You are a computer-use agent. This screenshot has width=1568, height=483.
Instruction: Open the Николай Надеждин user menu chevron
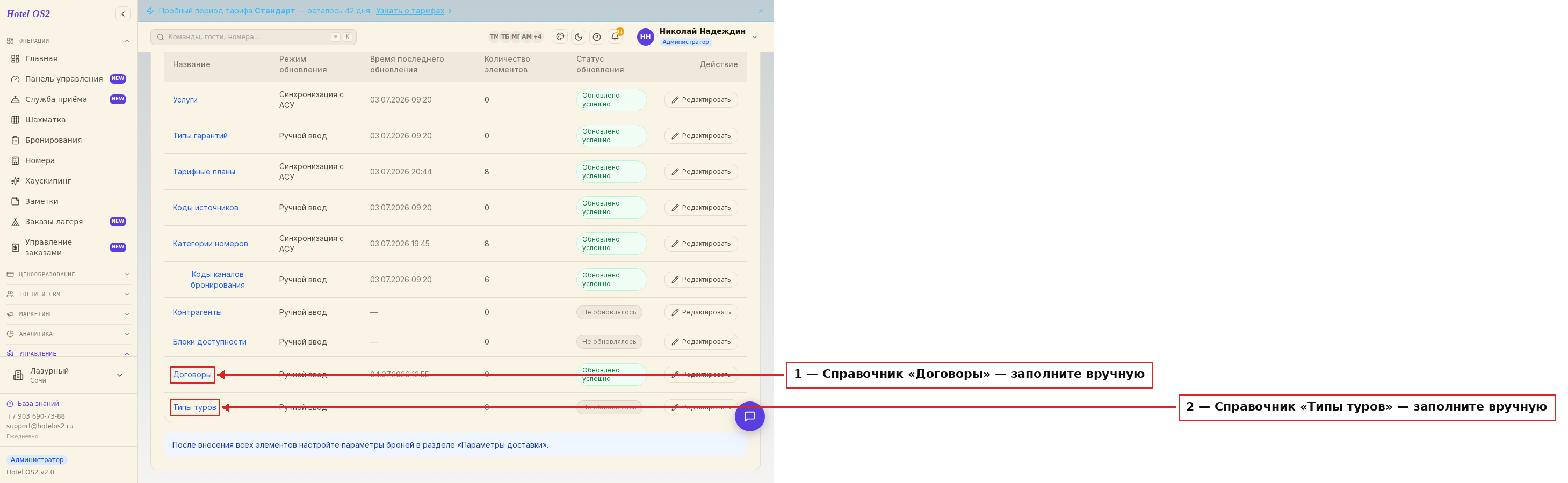coord(755,37)
